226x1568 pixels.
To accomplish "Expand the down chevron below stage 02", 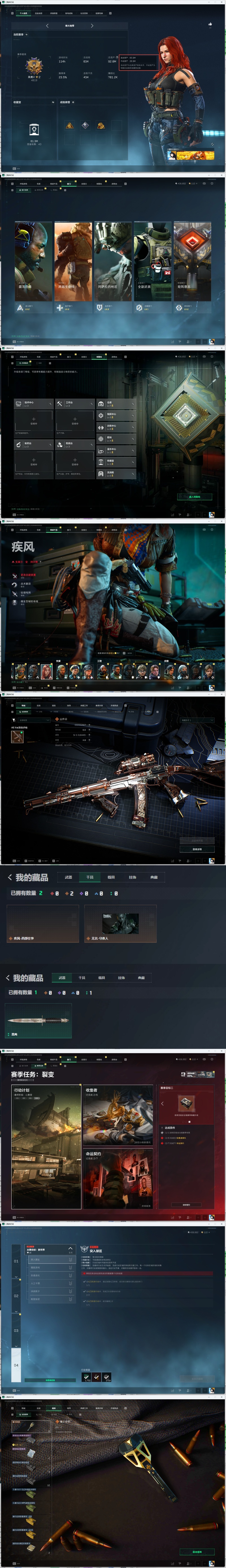I will click(x=16, y=1312).
